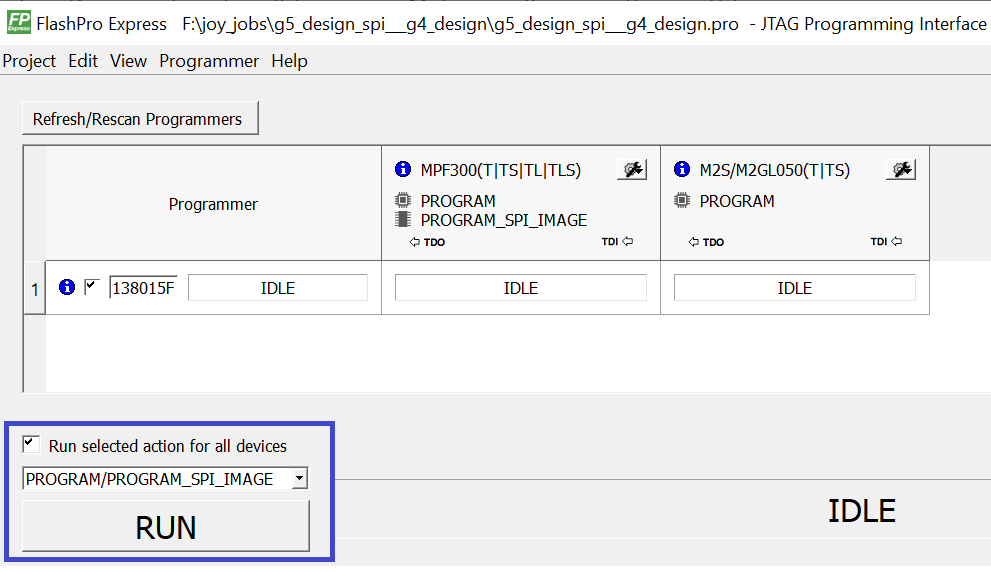Click Refresh/Rescan Programmers button

(138, 119)
